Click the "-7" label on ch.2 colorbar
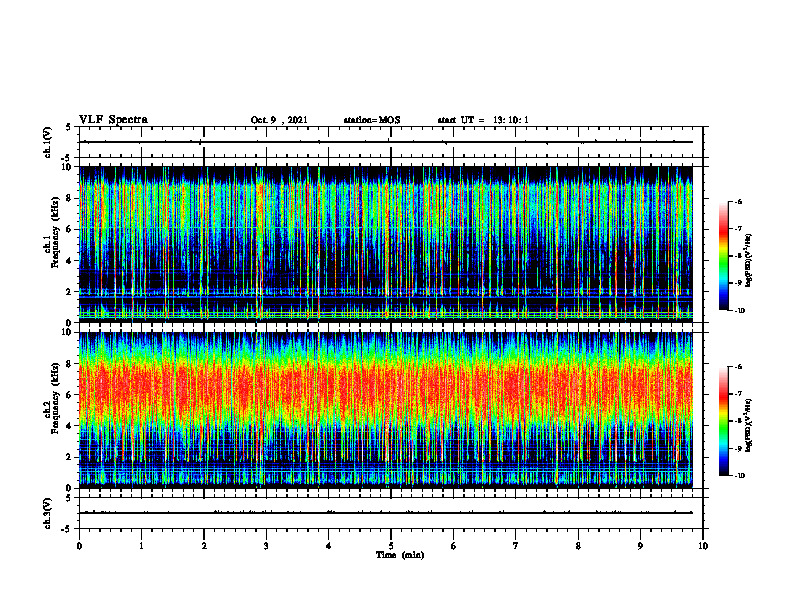792x612 pixels. (x=738, y=394)
